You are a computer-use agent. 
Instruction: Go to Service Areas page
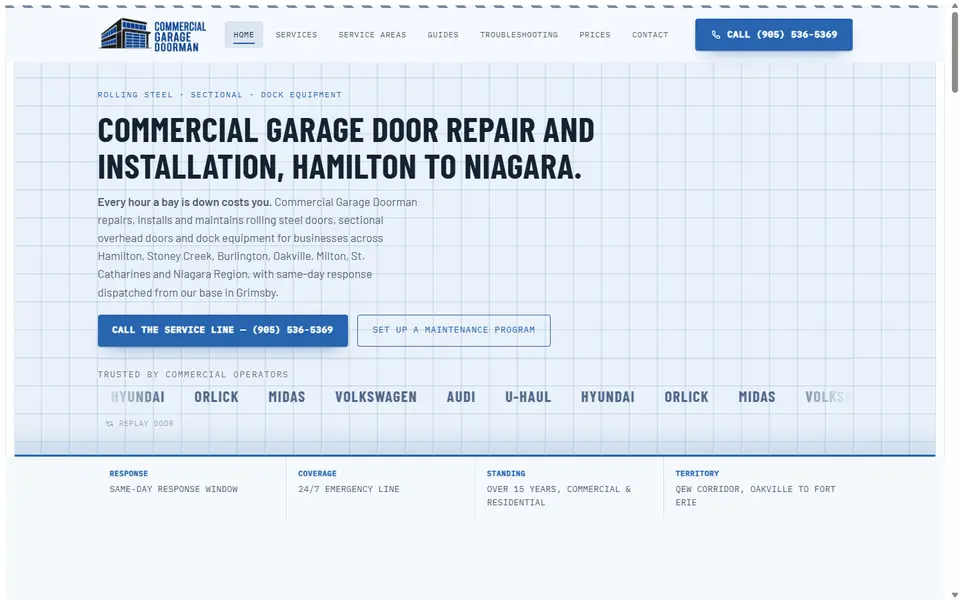(x=372, y=35)
